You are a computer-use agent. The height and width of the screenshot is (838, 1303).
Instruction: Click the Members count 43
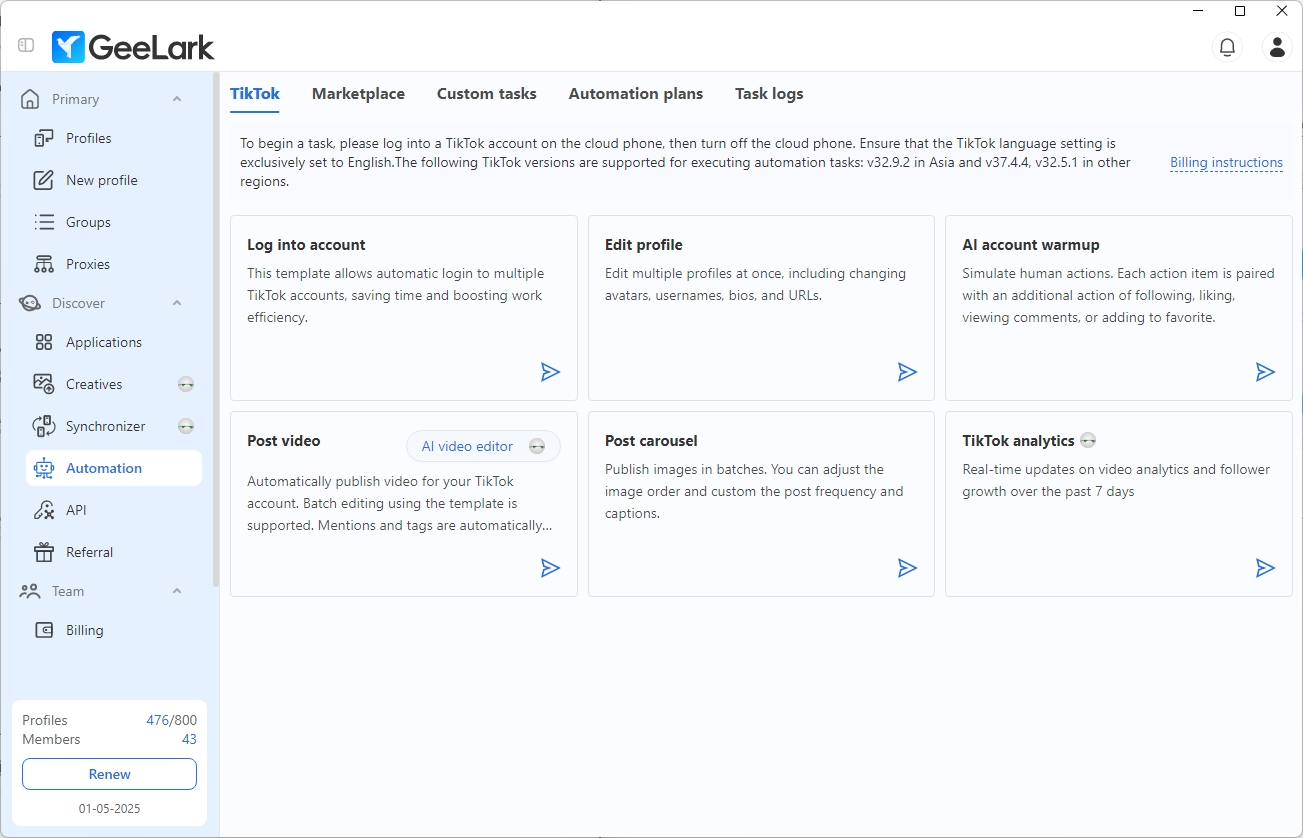click(x=189, y=739)
